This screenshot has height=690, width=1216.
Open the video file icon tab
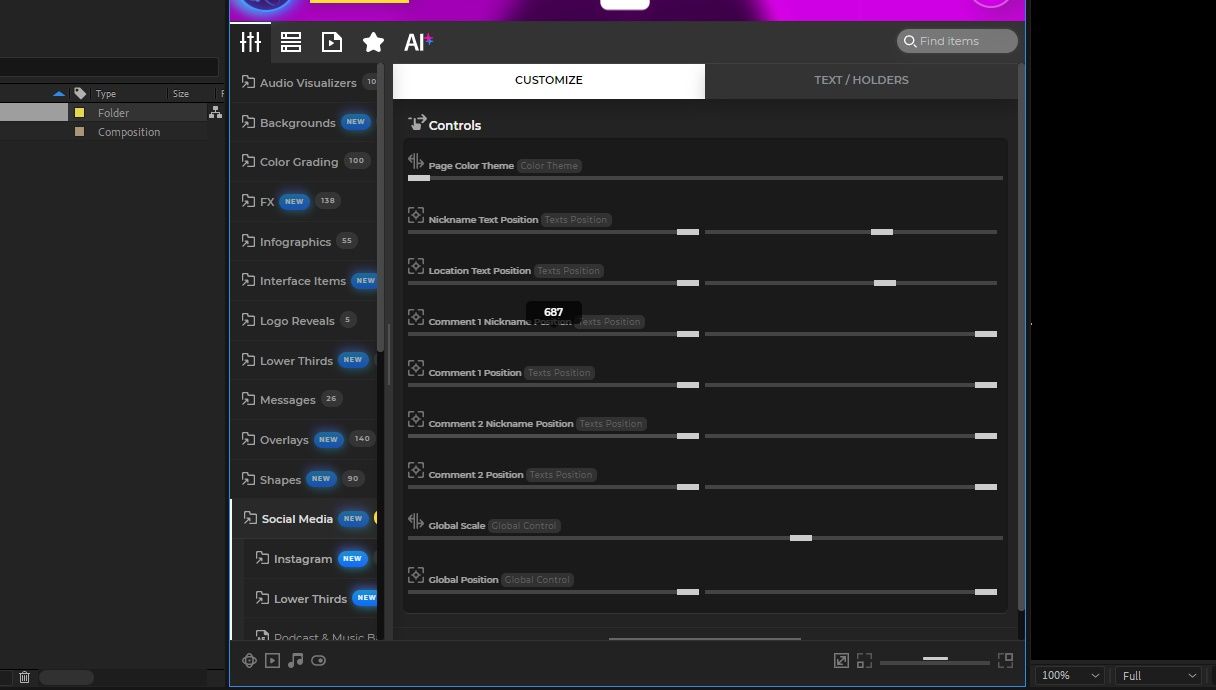pos(332,42)
